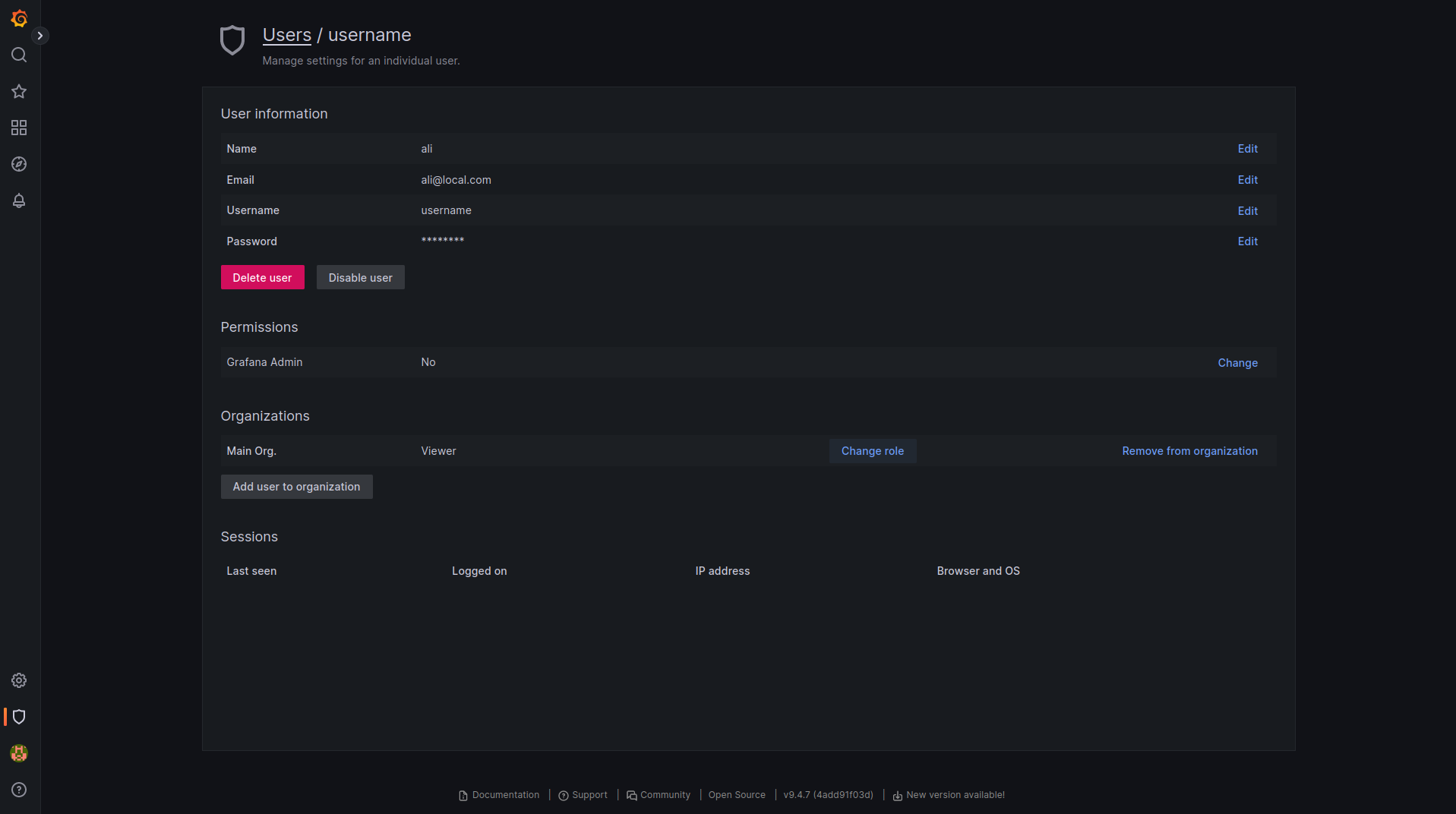The width and height of the screenshot is (1456, 814).
Task: Click the Sessions section heading
Action: point(249,537)
